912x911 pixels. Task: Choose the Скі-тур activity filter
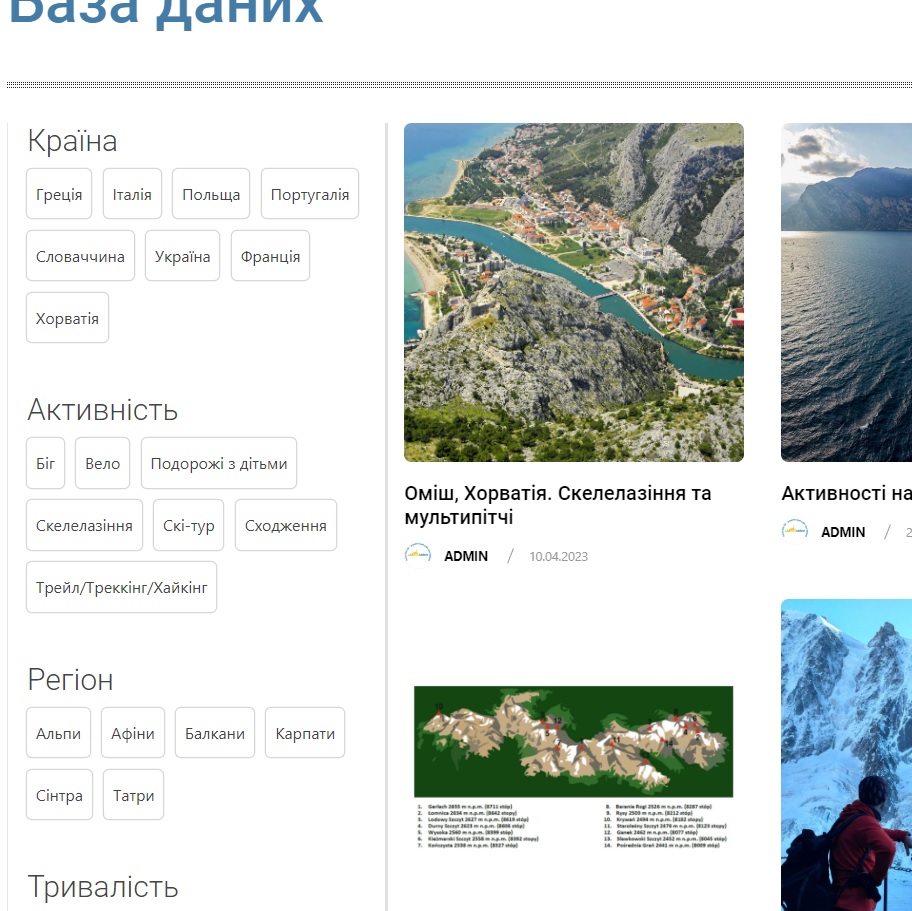(188, 524)
